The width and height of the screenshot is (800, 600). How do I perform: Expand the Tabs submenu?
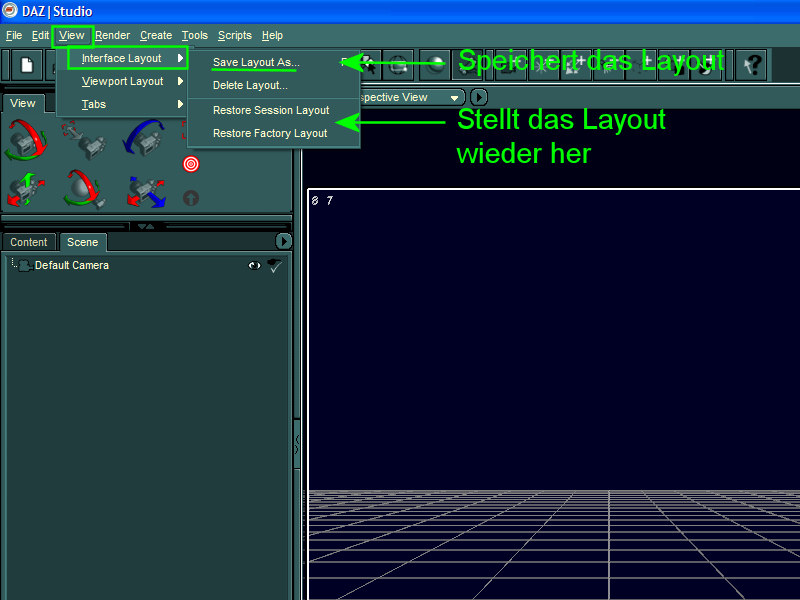point(123,104)
